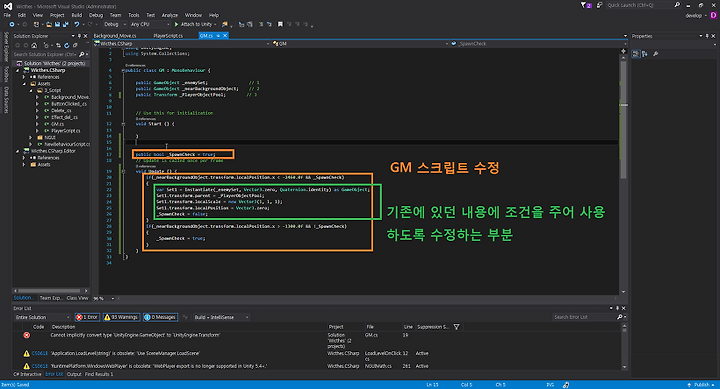Collapse the 3_Script folder node

pyautogui.click(x=31, y=90)
